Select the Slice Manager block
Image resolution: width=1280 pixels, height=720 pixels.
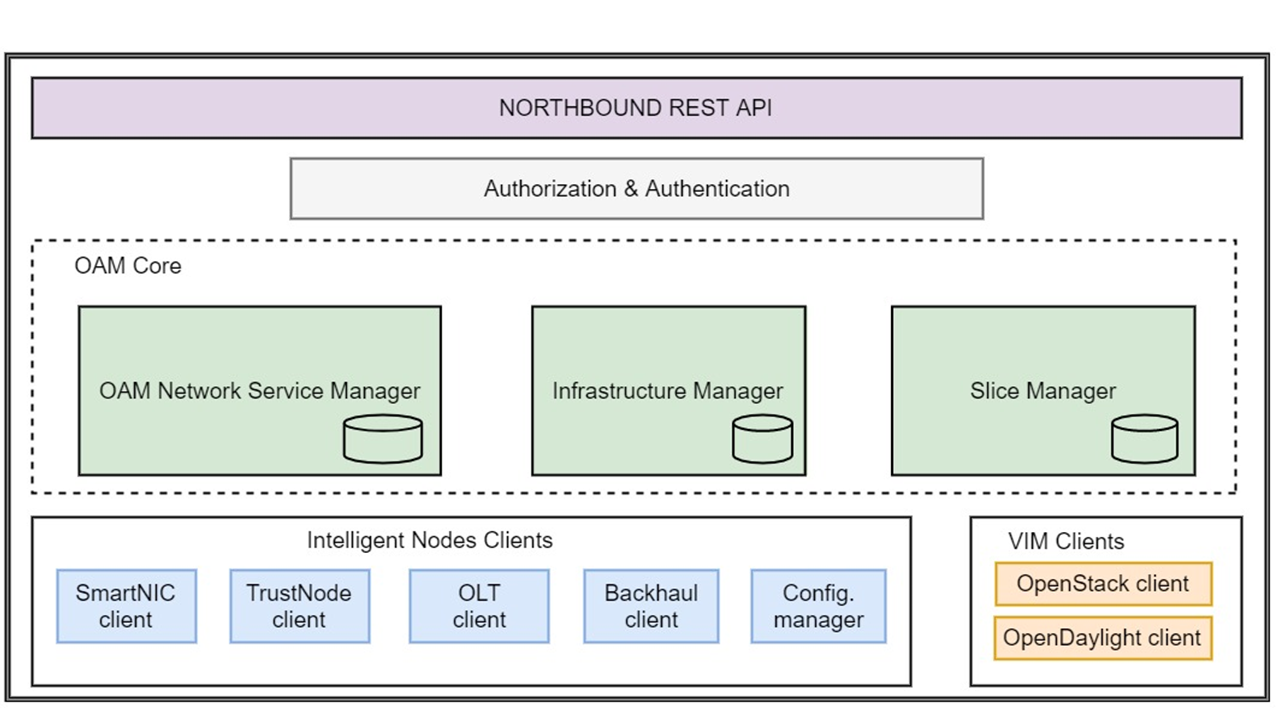[x=1043, y=391]
